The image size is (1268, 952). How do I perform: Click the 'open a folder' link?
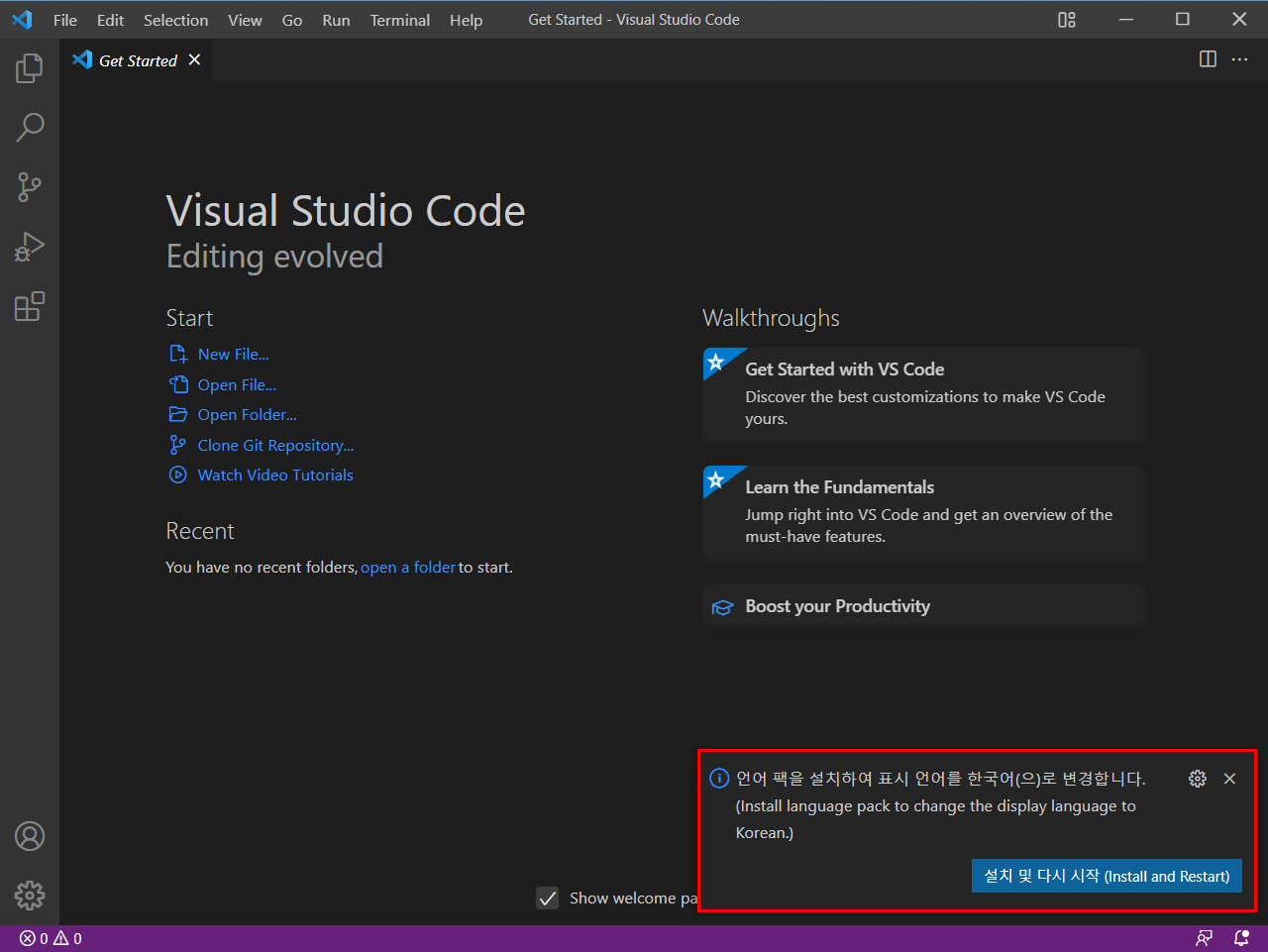408,568
